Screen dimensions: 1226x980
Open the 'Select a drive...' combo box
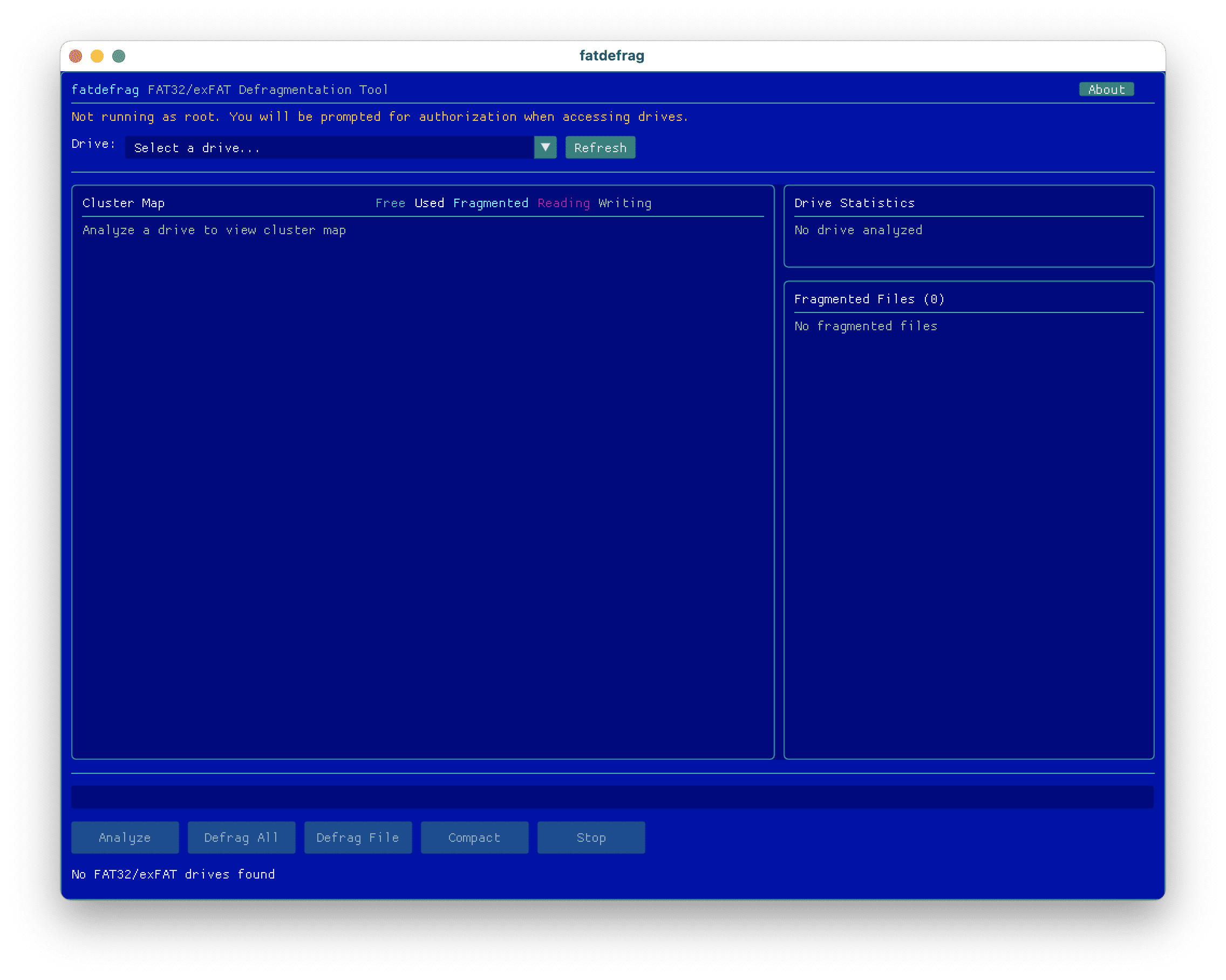point(330,148)
